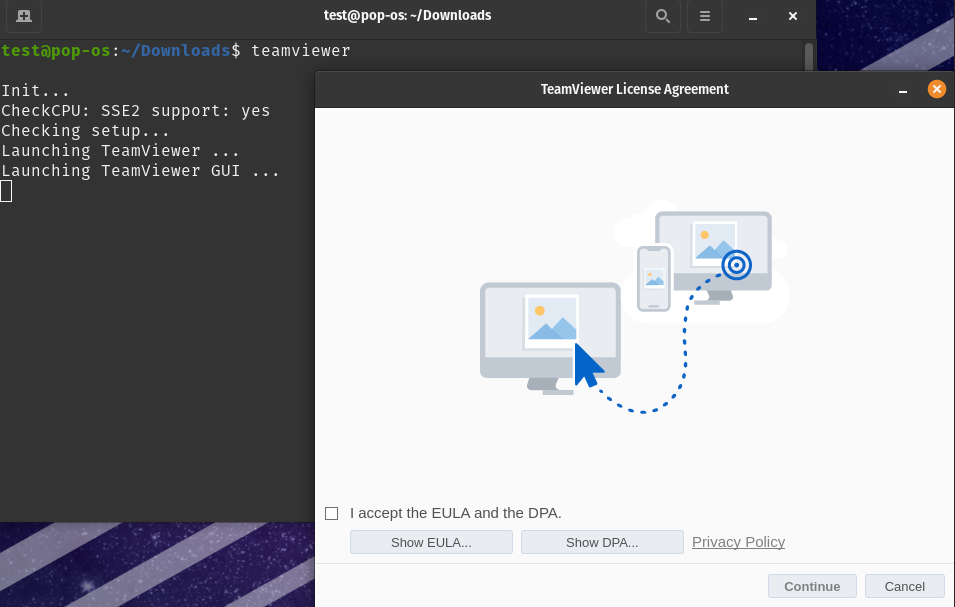Click the Show DPA... button
This screenshot has width=955, height=607.
602,542
